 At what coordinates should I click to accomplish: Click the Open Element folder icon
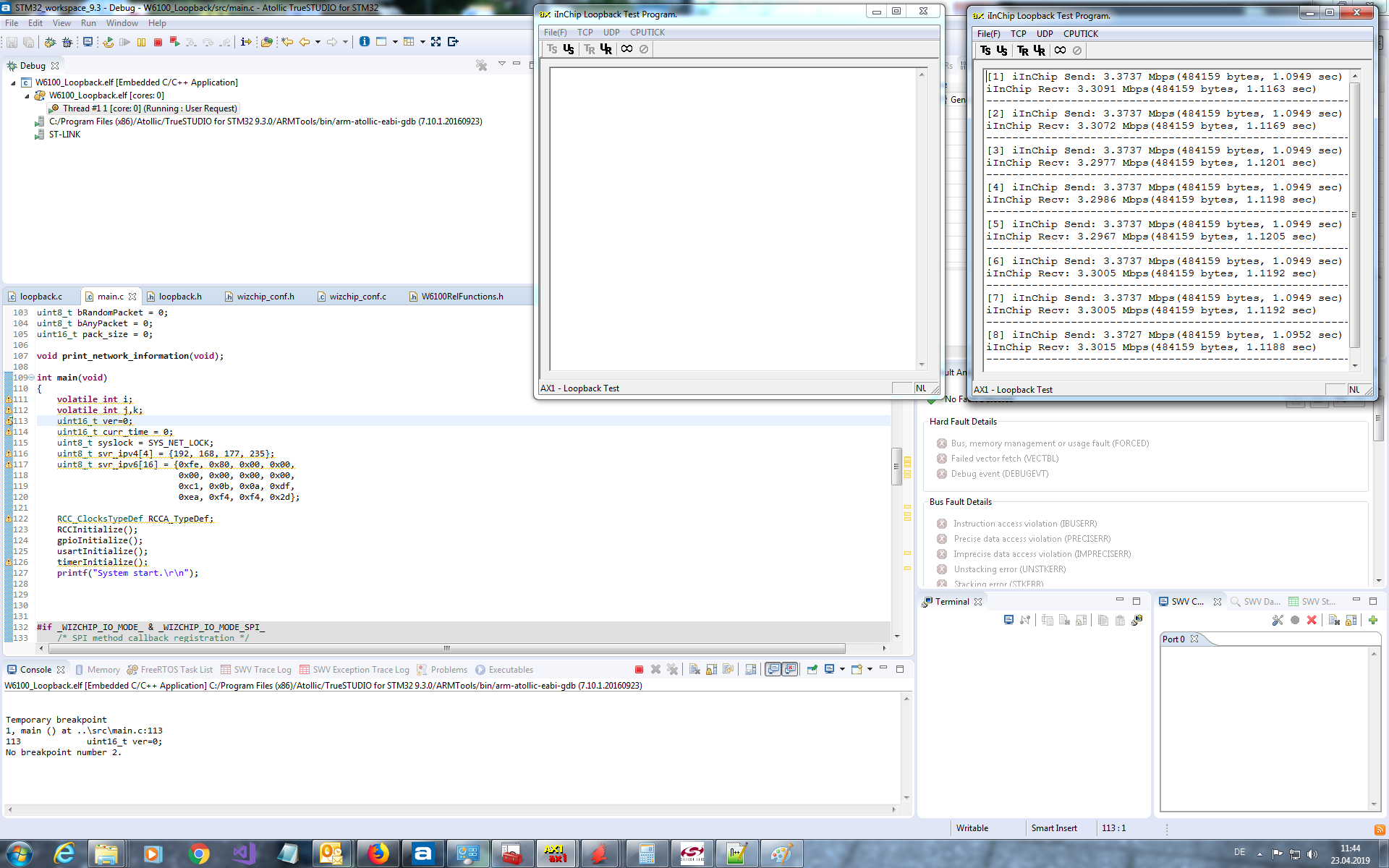point(267,42)
